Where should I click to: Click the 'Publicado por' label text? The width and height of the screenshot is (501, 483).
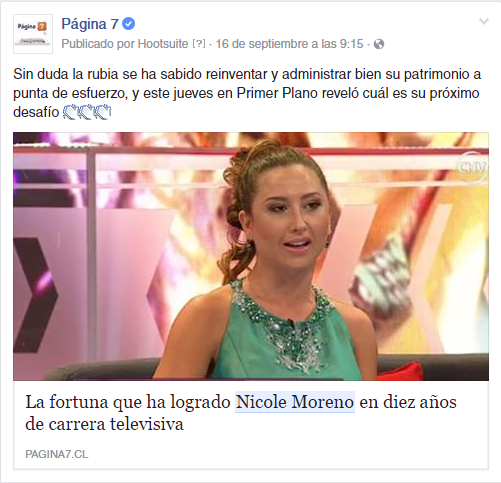coord(98,44)
